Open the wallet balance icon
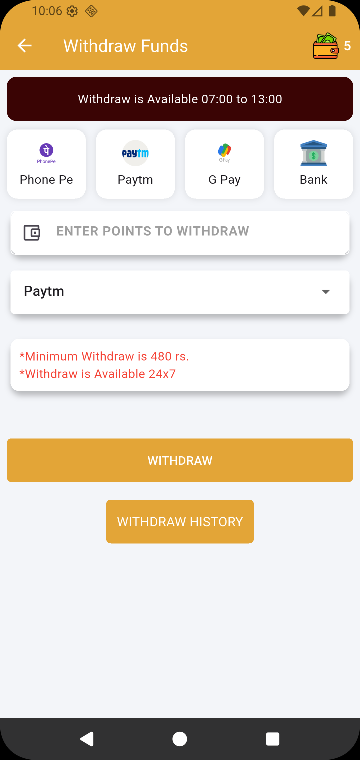The width and height of the screenshot is (360, 760). click(326, 46)
